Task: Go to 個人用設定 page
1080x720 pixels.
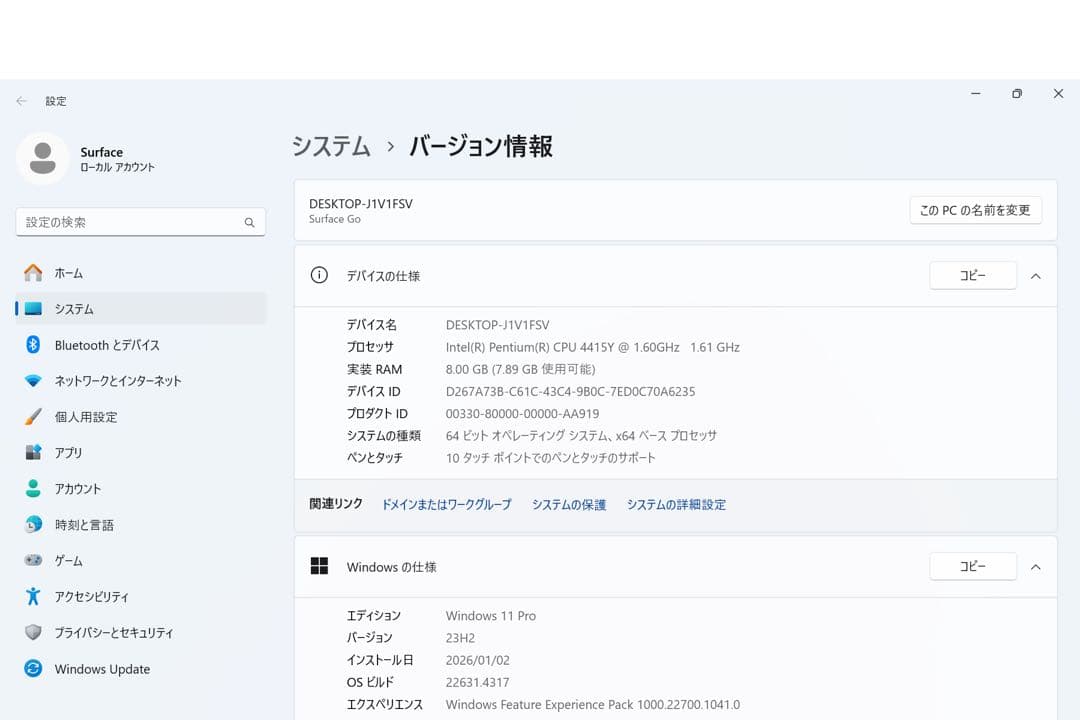Action: click(x=141, y=416)
